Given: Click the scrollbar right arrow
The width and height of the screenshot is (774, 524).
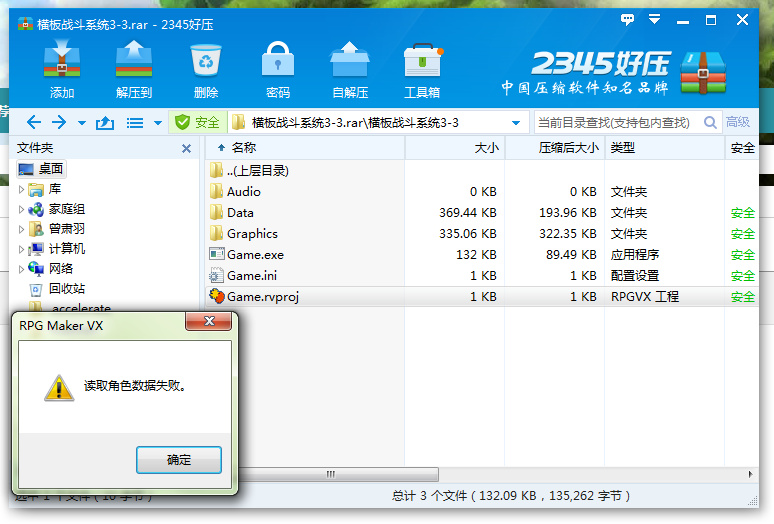Looking at the screenshot, I should click(x=750, y=474).
